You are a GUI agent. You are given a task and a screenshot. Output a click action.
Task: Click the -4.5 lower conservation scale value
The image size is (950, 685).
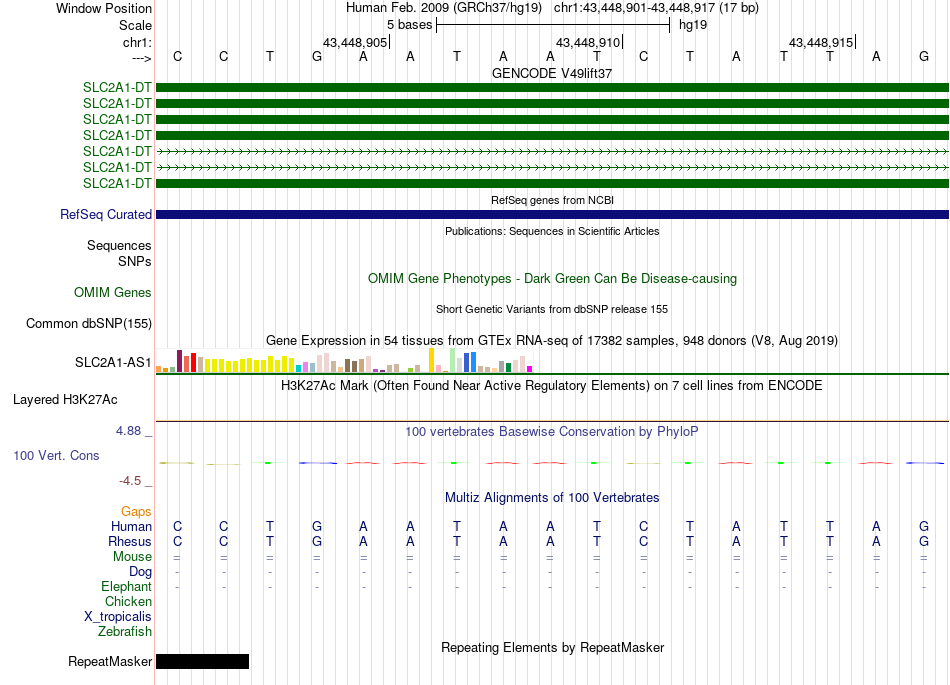[x=130, y=481]
